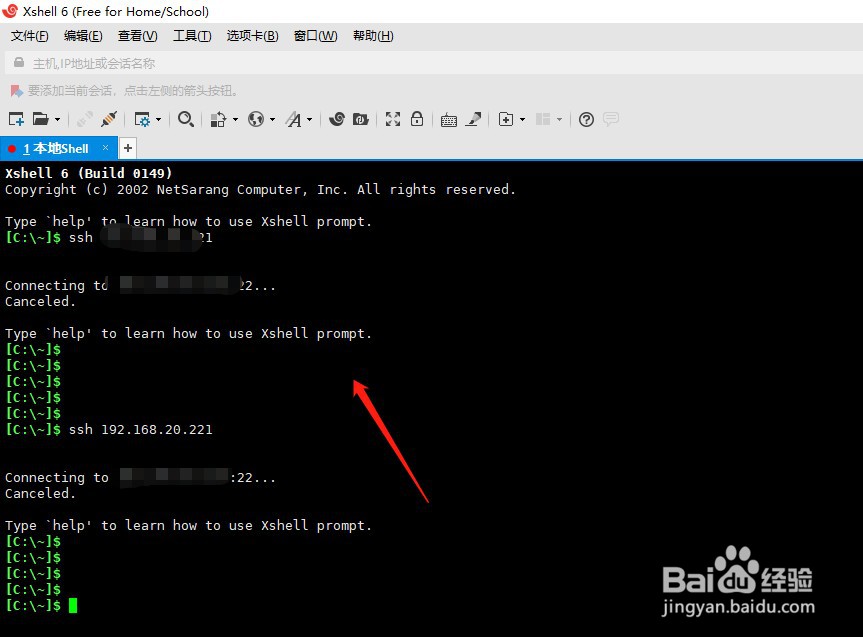Click the lock screen icon
This screenshot has height=637, width=863.
tap(416, 119)
